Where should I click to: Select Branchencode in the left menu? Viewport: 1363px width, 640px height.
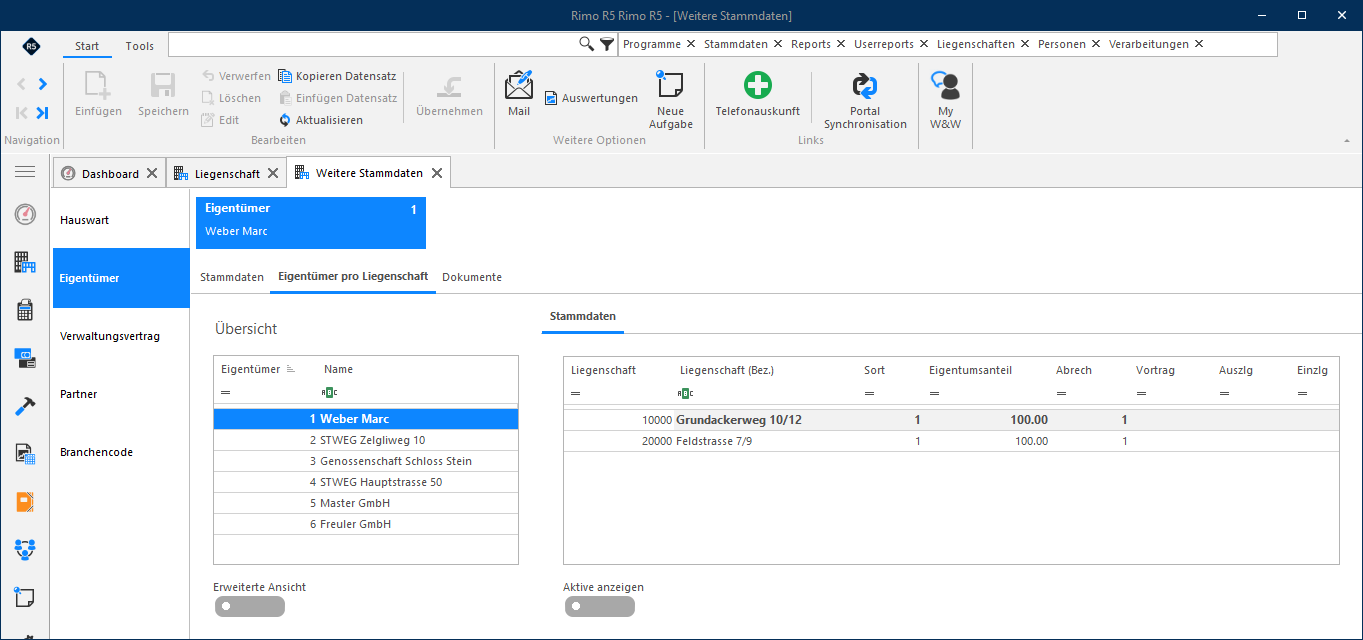tap(121, 452)
